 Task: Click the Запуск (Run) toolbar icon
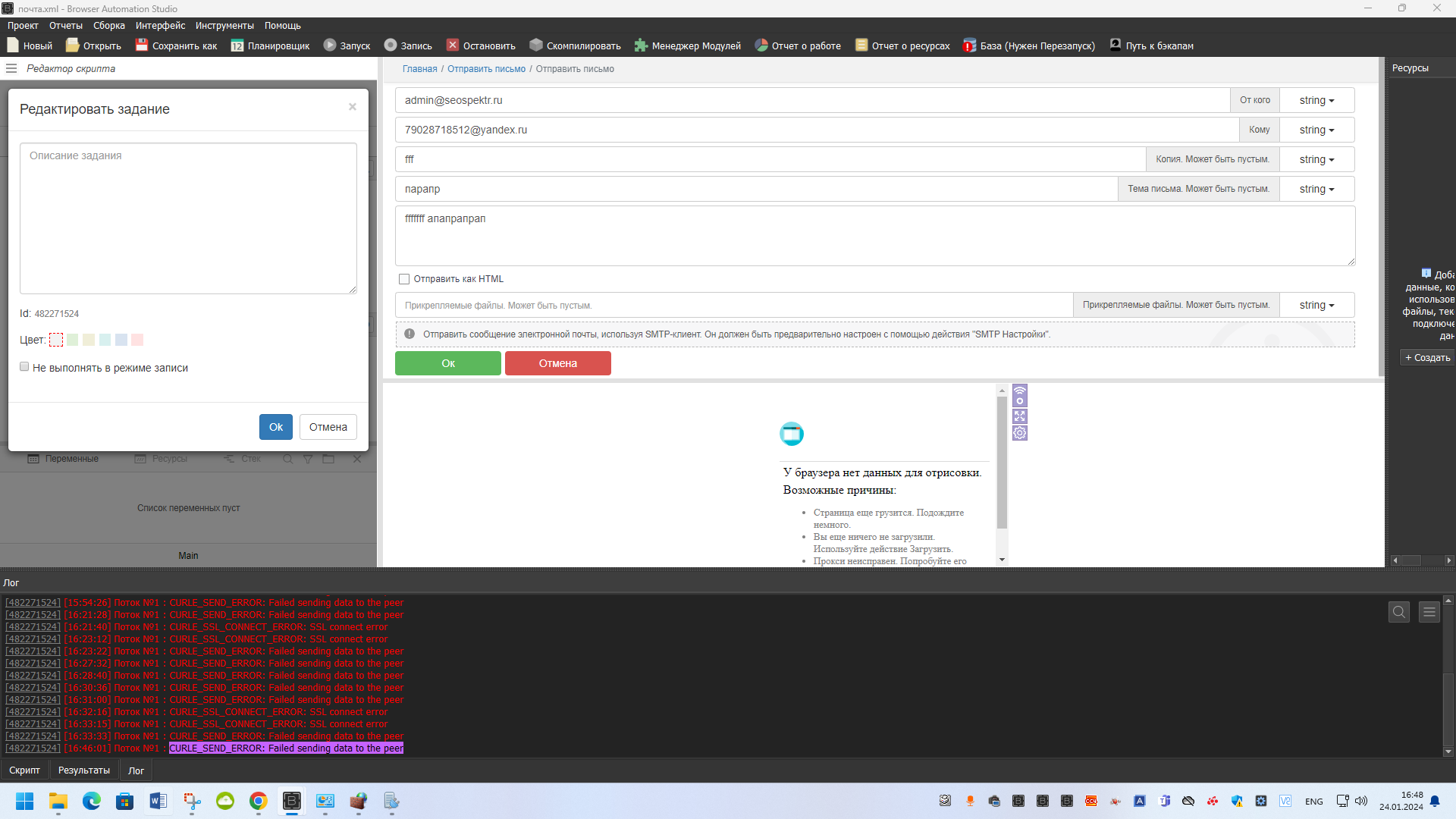click(x=330, y=45)
